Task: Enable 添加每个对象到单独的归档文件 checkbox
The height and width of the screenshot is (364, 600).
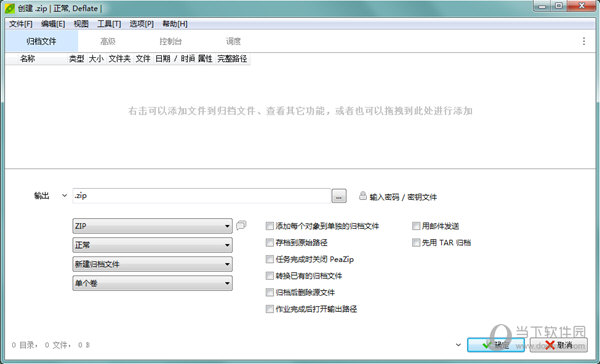Action: [x=270, y=226]
